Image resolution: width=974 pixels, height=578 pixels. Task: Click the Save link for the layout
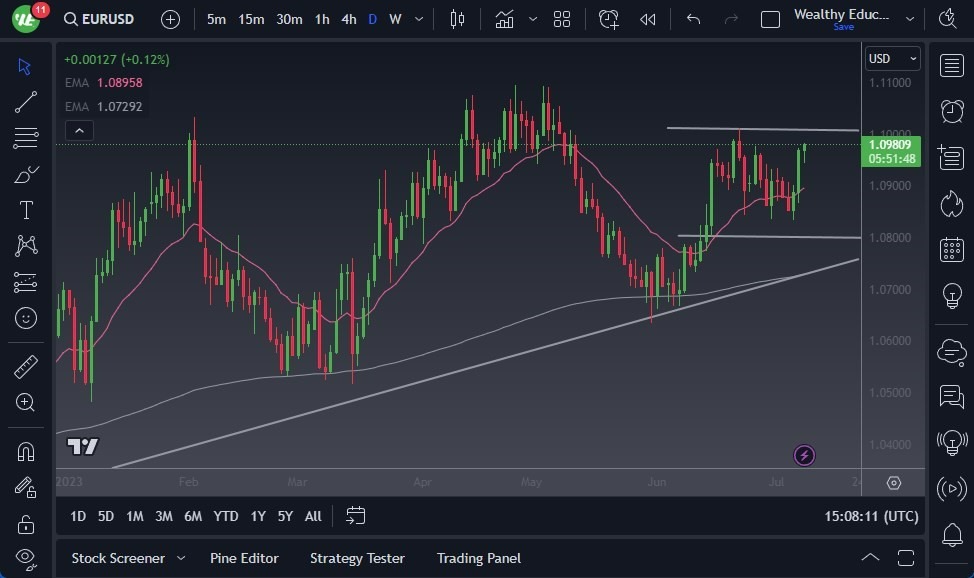[x=843, y=27]
